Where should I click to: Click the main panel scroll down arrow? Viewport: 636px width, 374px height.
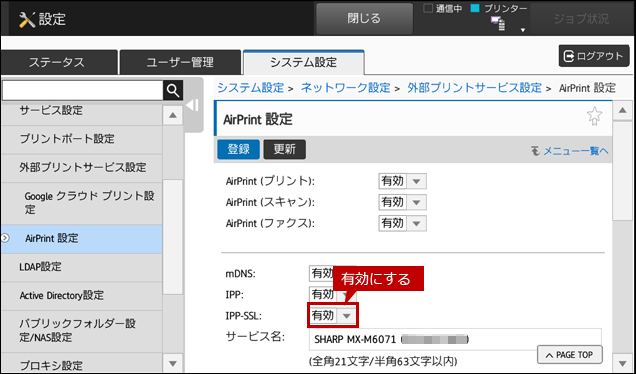[x=623, y=363]
